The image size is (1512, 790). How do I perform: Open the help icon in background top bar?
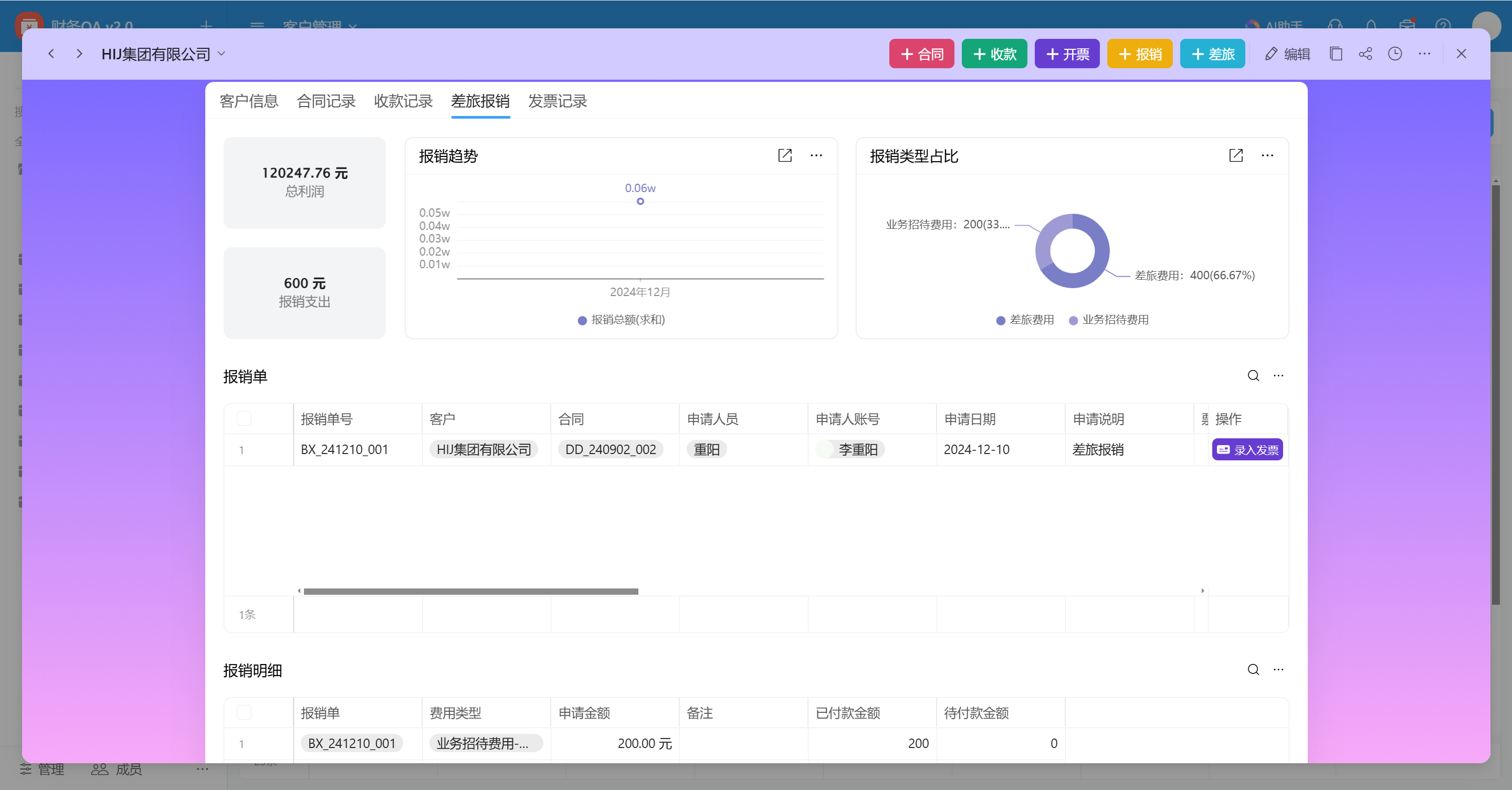pos(1443,25)
